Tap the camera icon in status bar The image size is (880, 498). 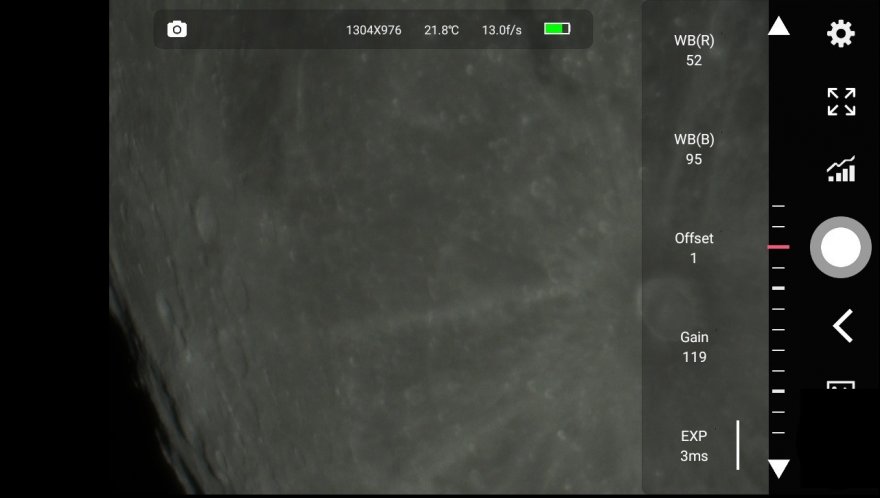coord(177,30)
